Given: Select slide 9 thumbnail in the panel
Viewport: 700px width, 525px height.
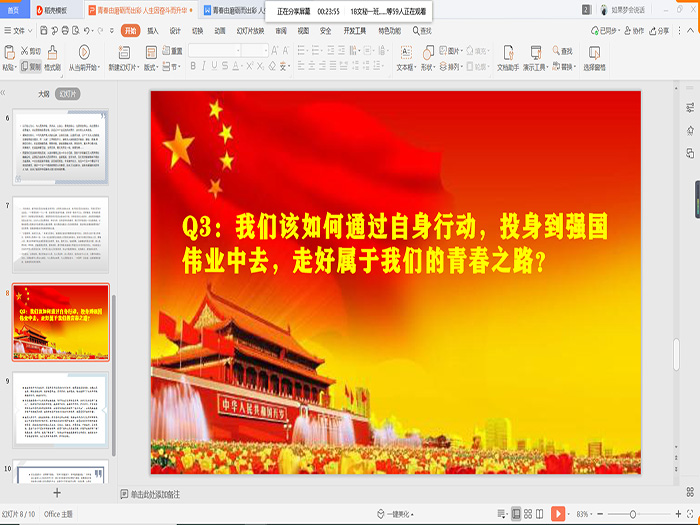Looking at the screenshot, I should coord(61,410).
